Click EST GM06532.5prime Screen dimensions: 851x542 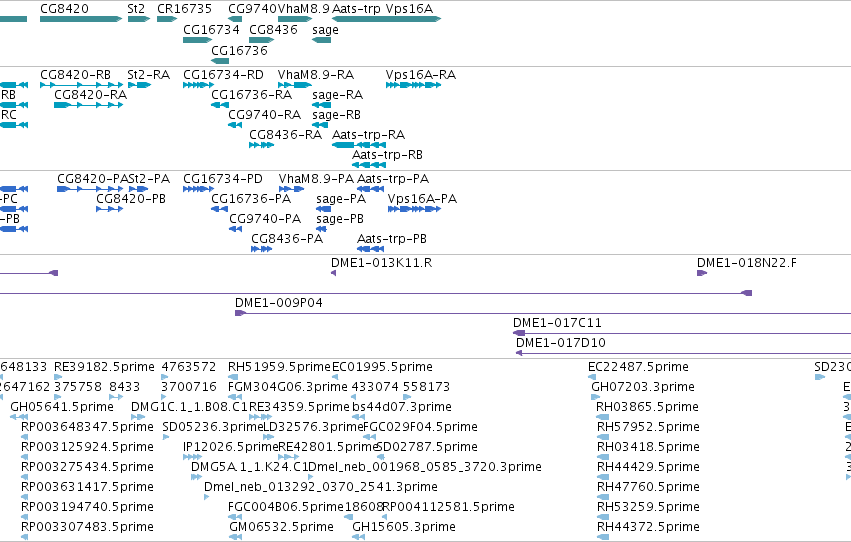point(235,537)
